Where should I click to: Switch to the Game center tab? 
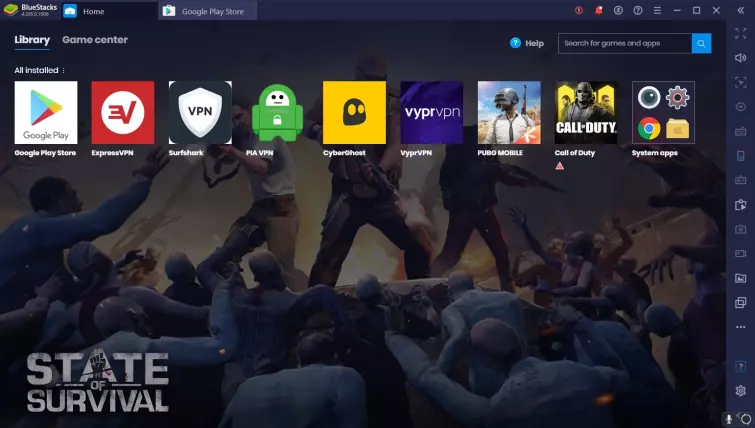click(95, 40)
